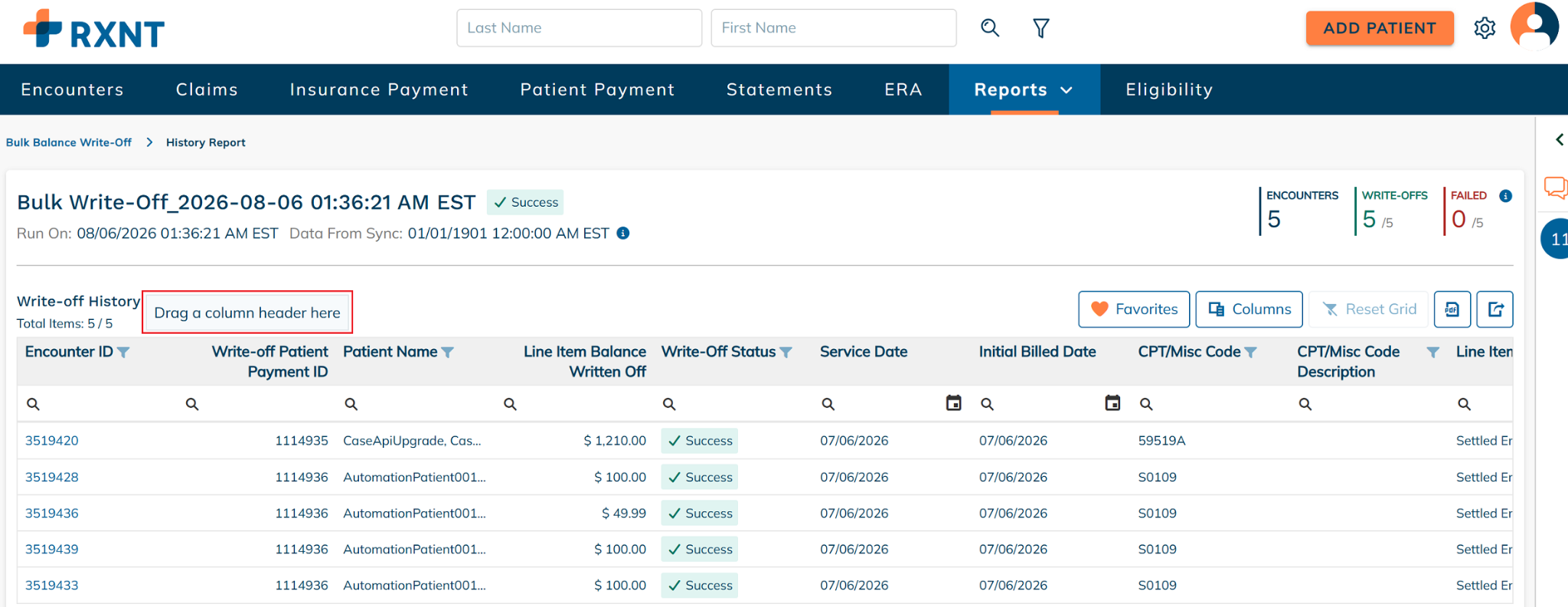Viewport: 1568px width, 607px height.
Task: Click the info icon next to Data From Sync
Action: click(623, 233)
